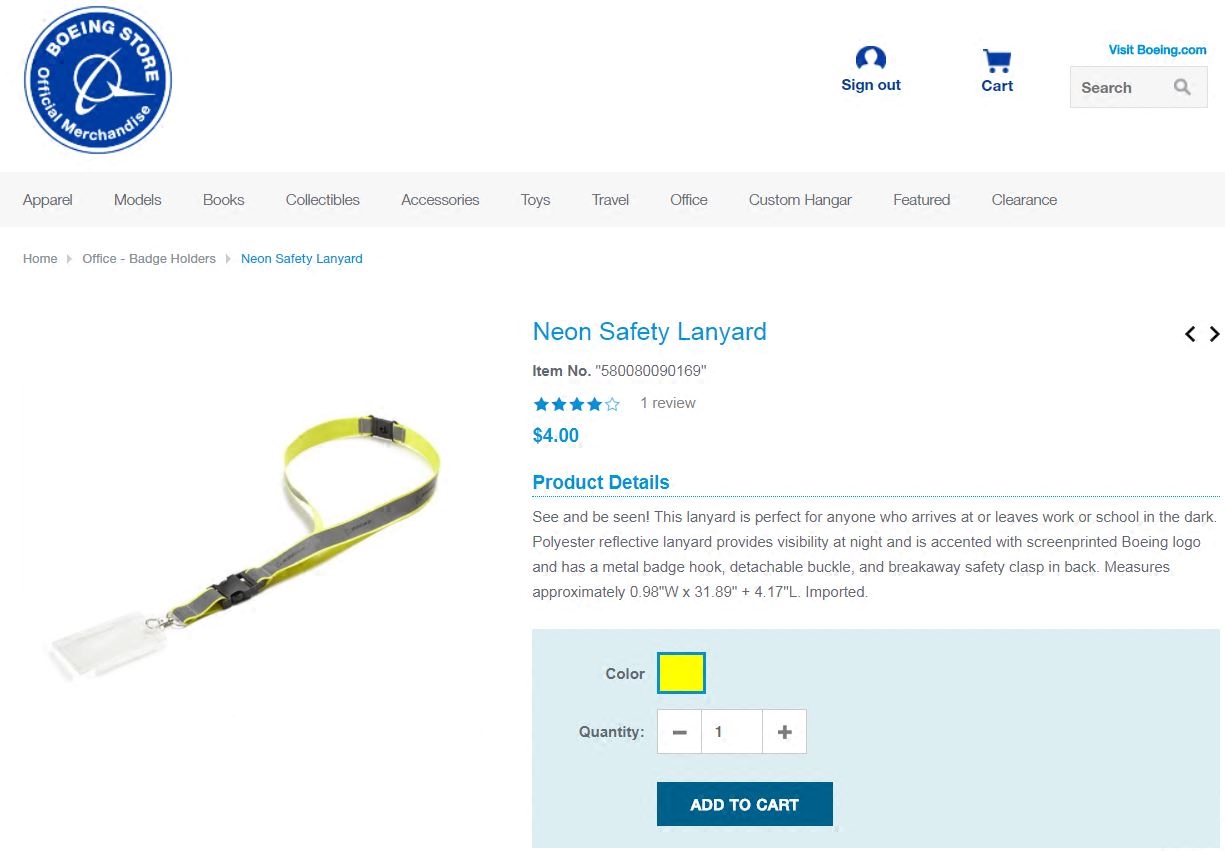Open the Apparel menu
Image resolution: width=1225 pixels, height=851 pixels.
click(x=48, y=200)
